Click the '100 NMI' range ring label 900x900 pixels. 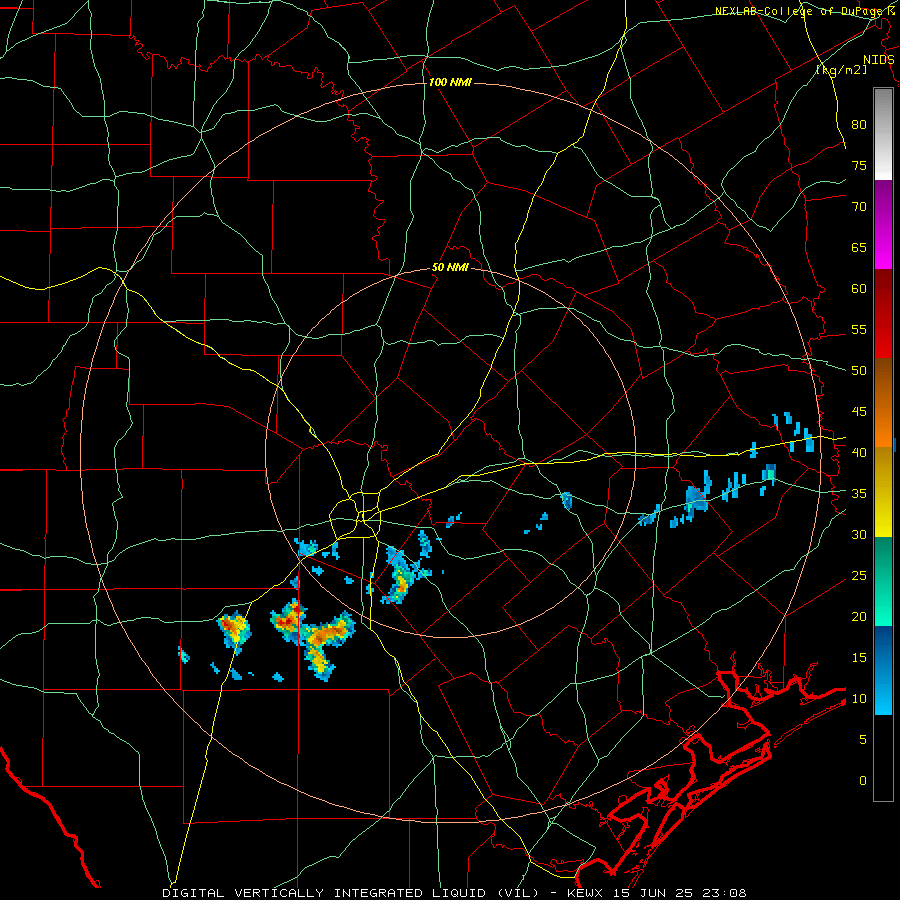(x=450, y=83)
